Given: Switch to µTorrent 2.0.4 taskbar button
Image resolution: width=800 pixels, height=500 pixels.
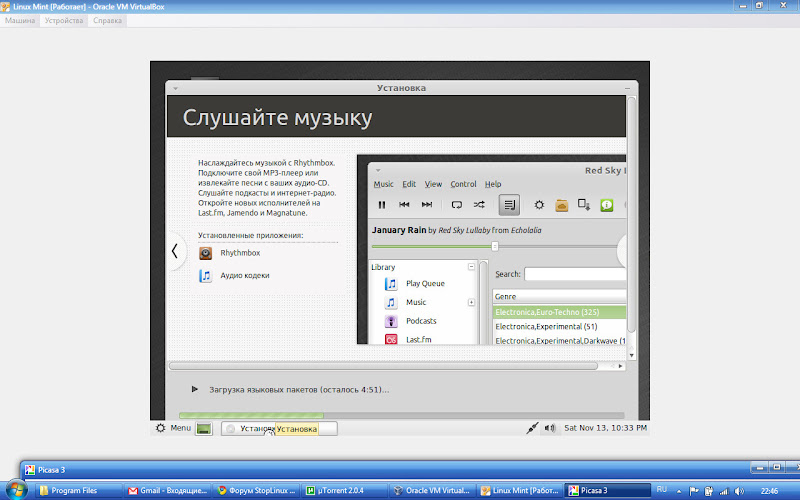Looking at the screenshot, I should (x=344, y=490).
